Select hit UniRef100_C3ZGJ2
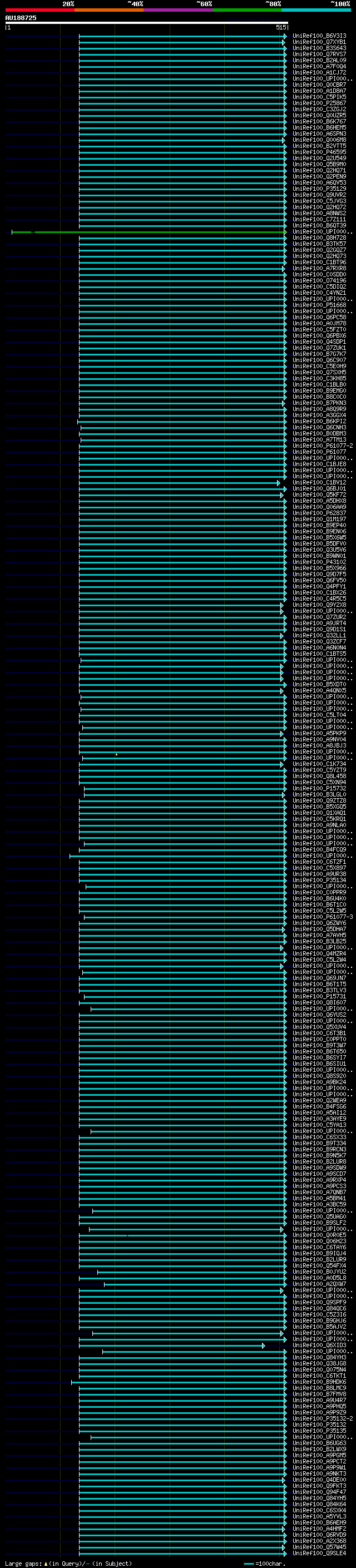The height and width of the screenshot is (1568, 356). 319,109
